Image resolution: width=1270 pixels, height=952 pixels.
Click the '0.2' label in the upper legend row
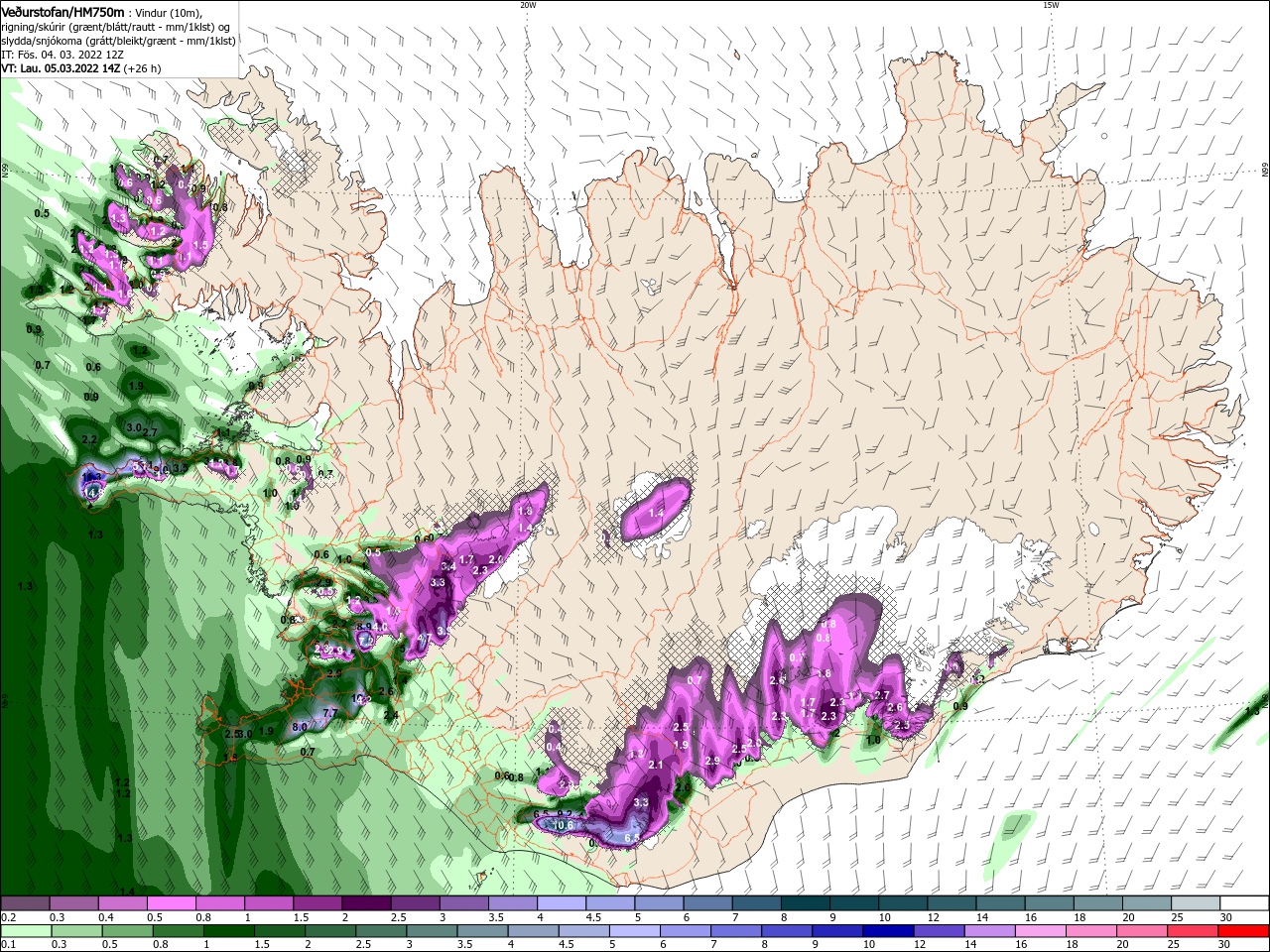coord(8,918)
